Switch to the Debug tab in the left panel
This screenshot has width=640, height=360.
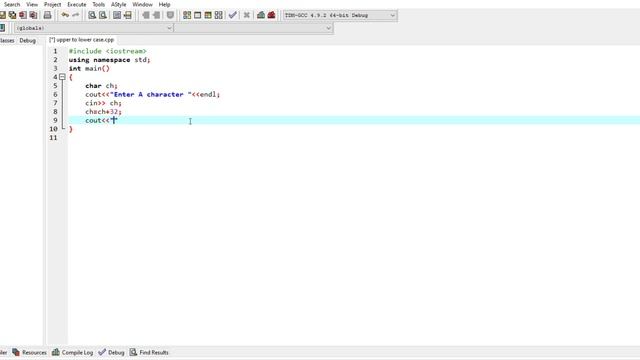click(27, 40)
